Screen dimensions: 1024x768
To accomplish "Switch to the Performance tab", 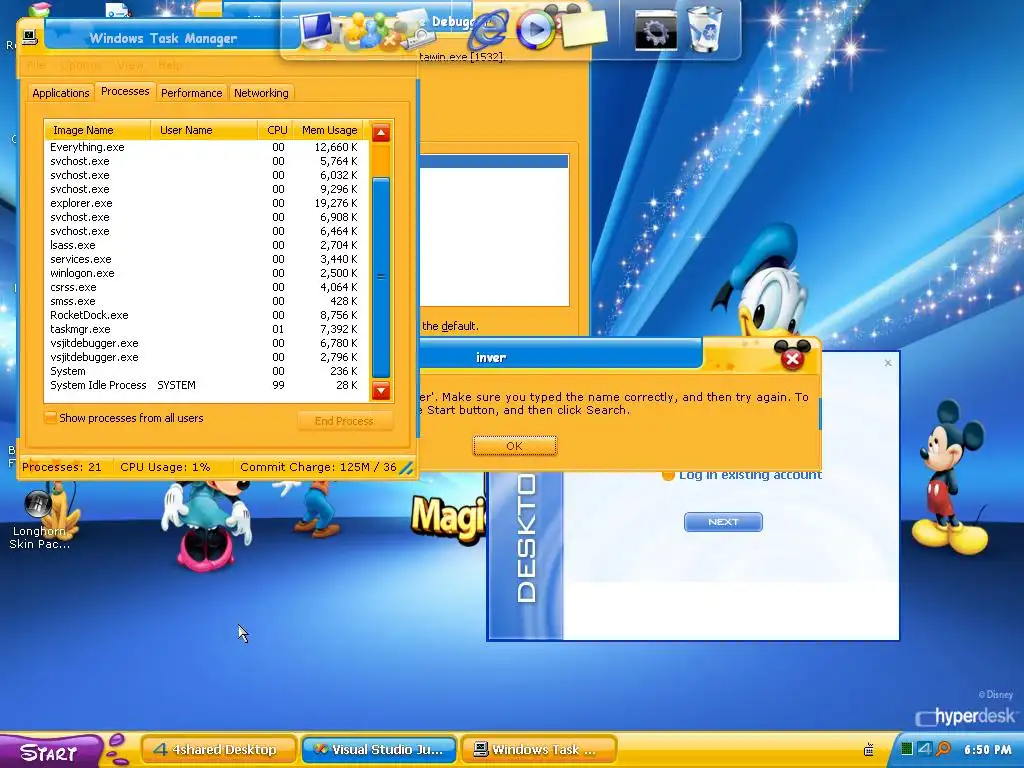I will coord(191,93).
